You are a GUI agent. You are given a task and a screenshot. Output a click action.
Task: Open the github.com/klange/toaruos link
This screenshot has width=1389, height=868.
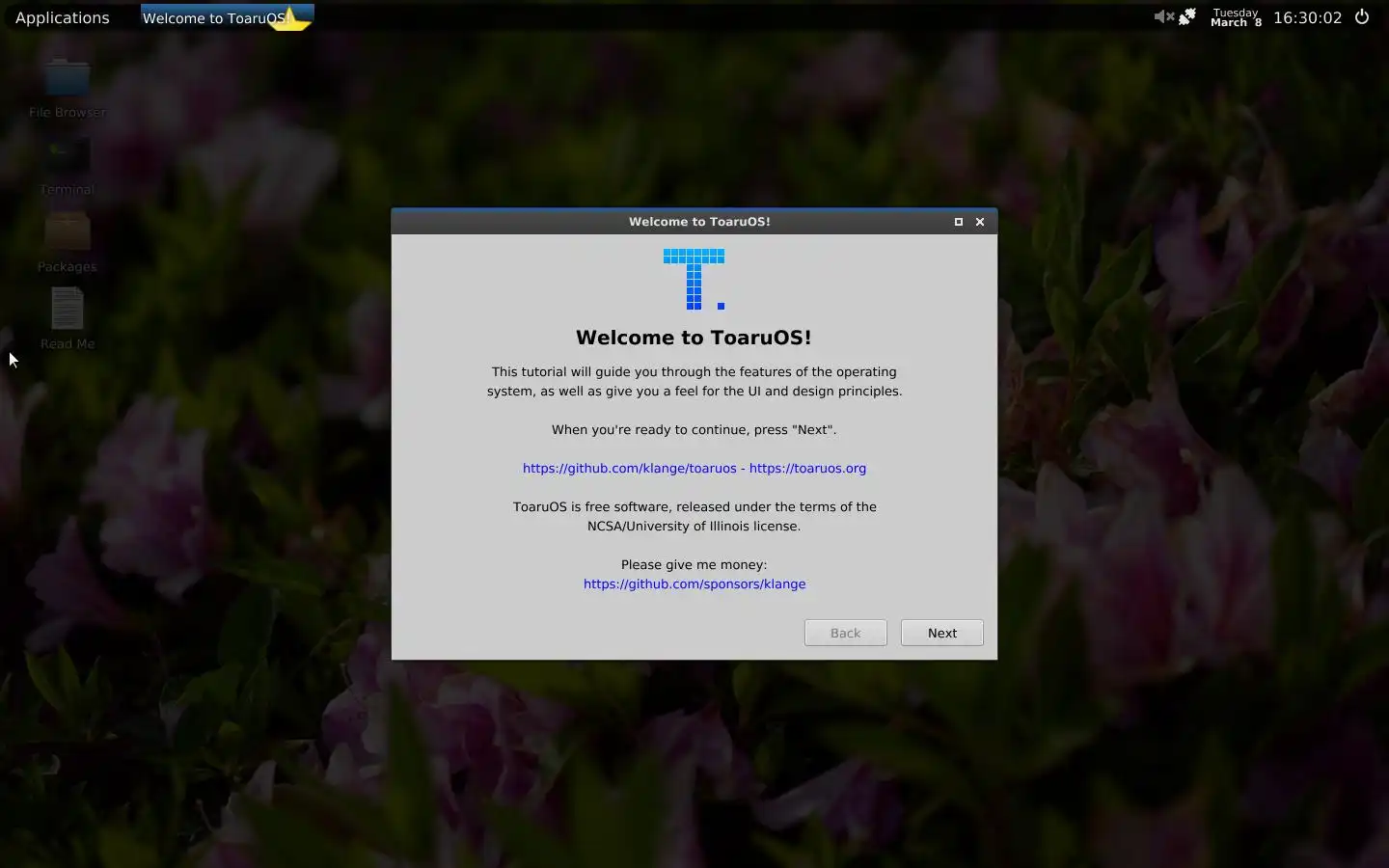pyautogui.click(x=629, y=469)
